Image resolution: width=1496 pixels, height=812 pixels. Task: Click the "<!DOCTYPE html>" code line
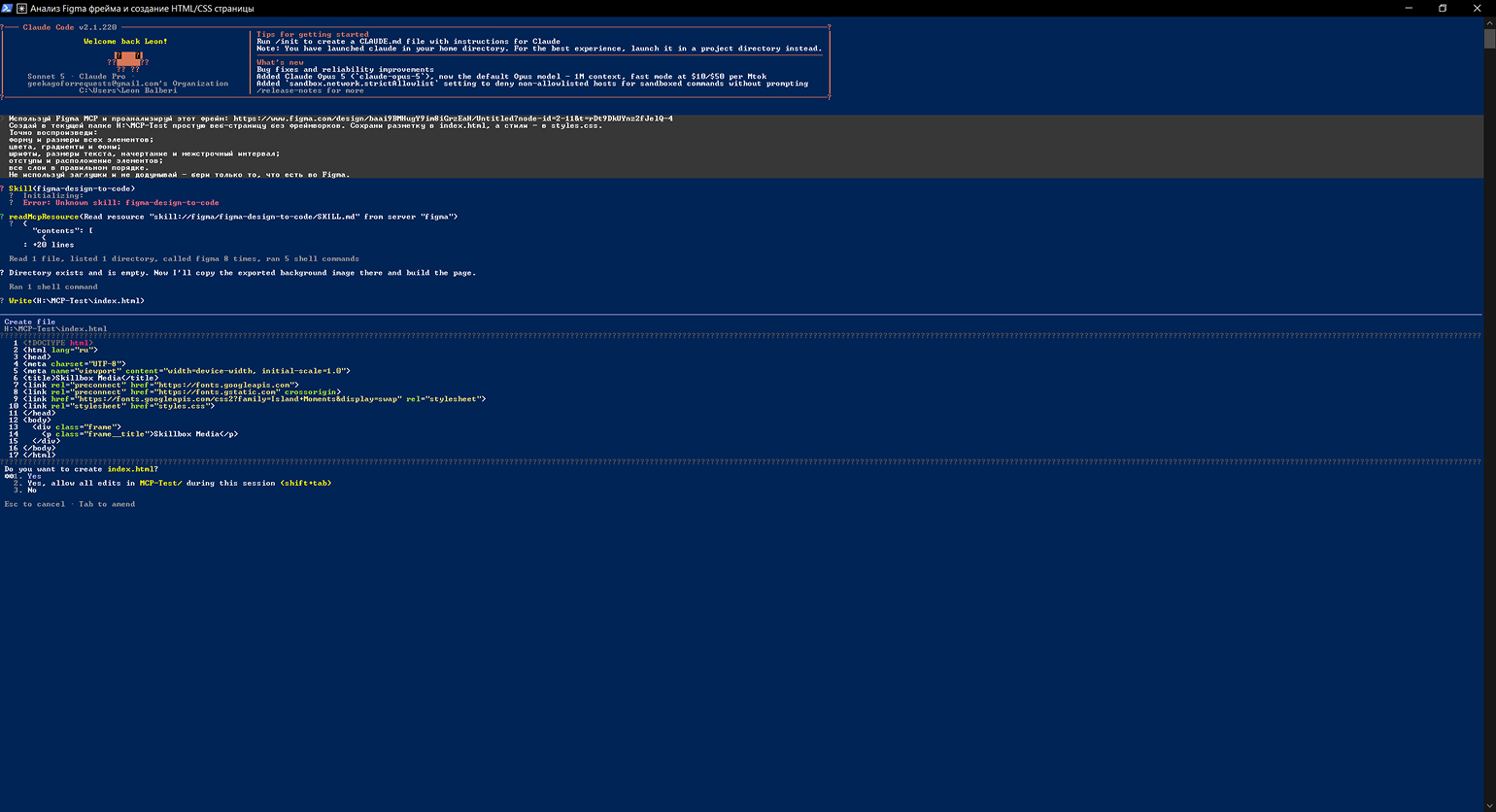(58, 343)
